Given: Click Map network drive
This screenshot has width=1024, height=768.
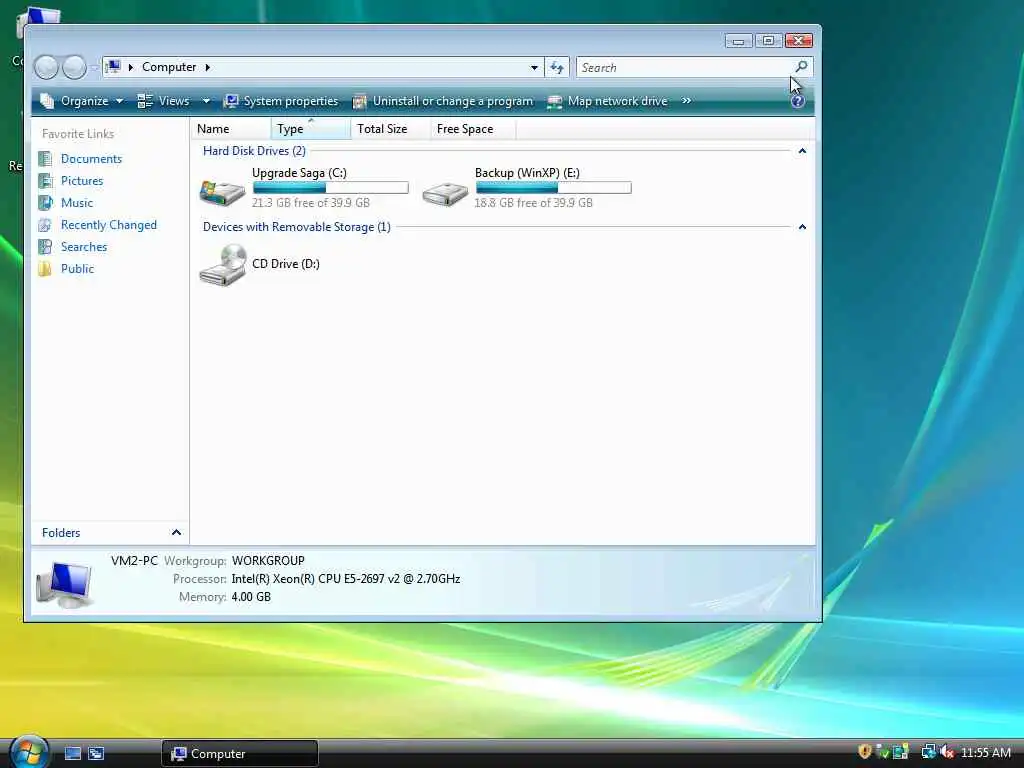Looking at the screenshot, I should pos(607,101).
